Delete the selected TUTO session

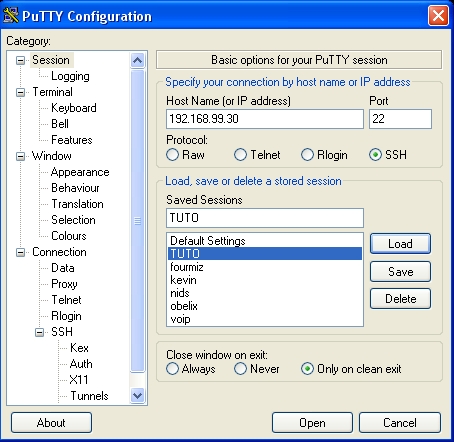click(400, 299)
